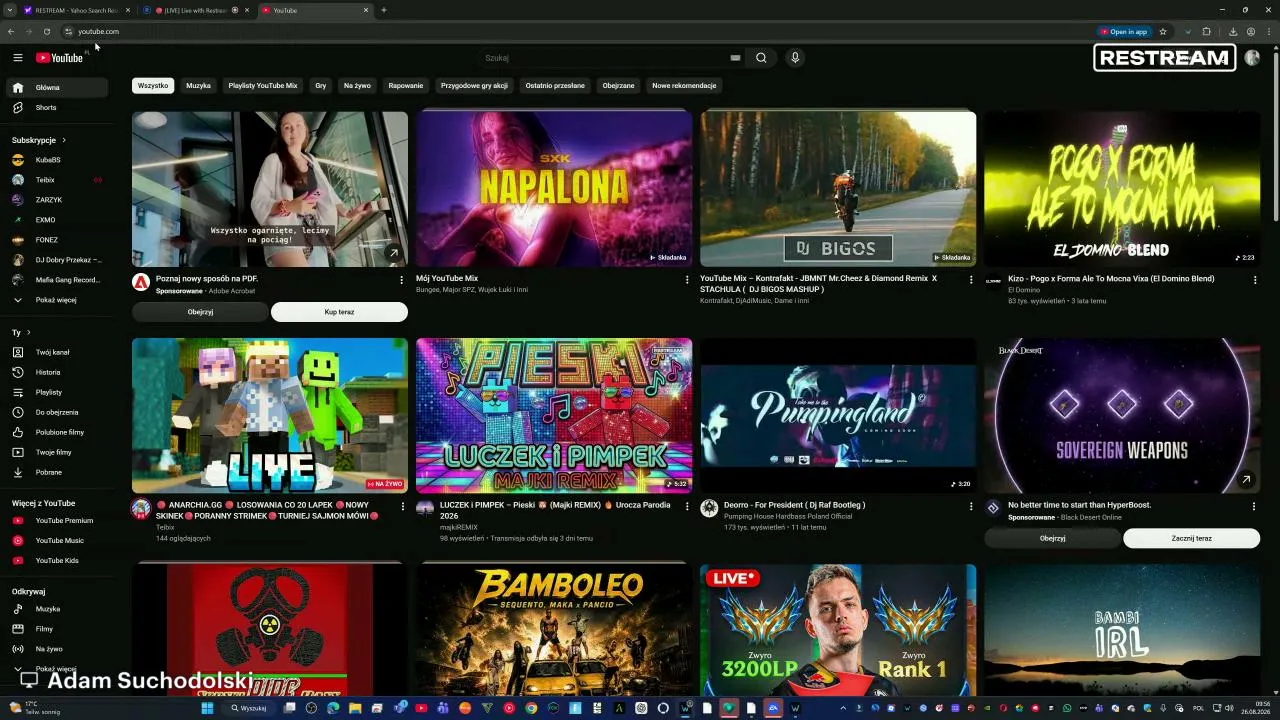Open options for ANARCHIA.GG live stream

tap(403, 506)
